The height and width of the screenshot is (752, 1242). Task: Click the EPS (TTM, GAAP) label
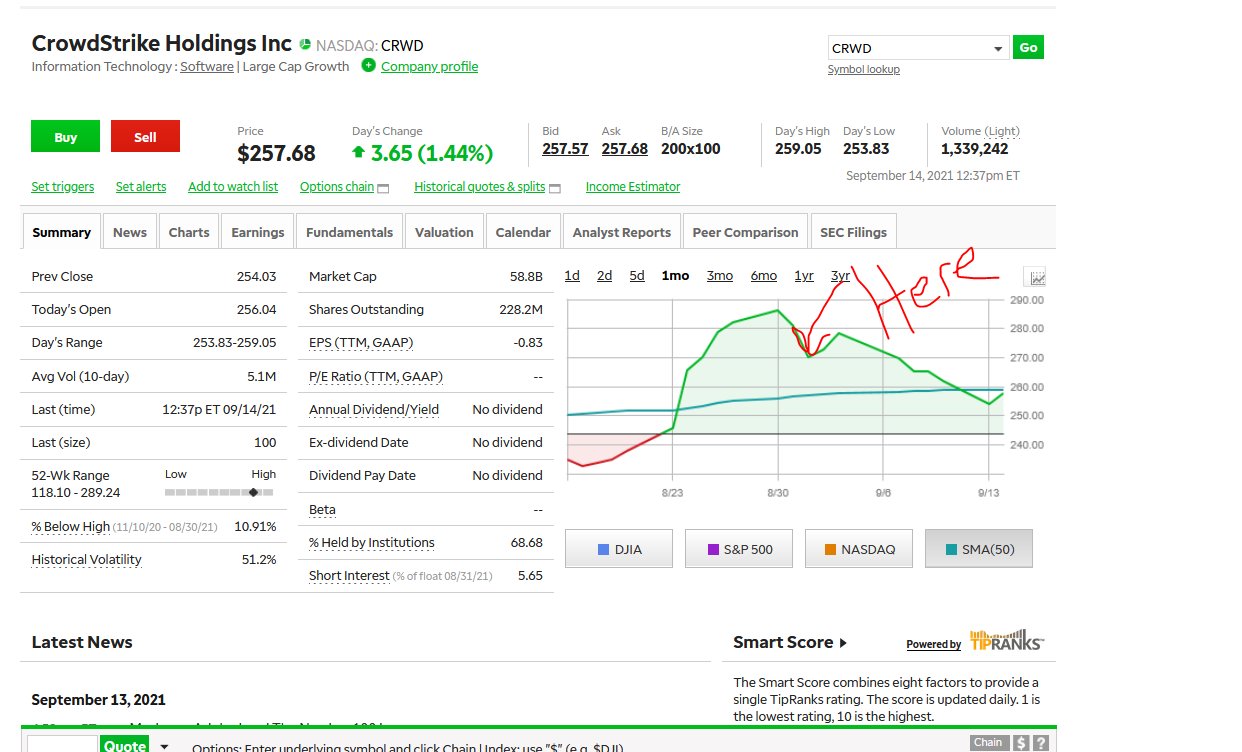(x=361, y=343)
